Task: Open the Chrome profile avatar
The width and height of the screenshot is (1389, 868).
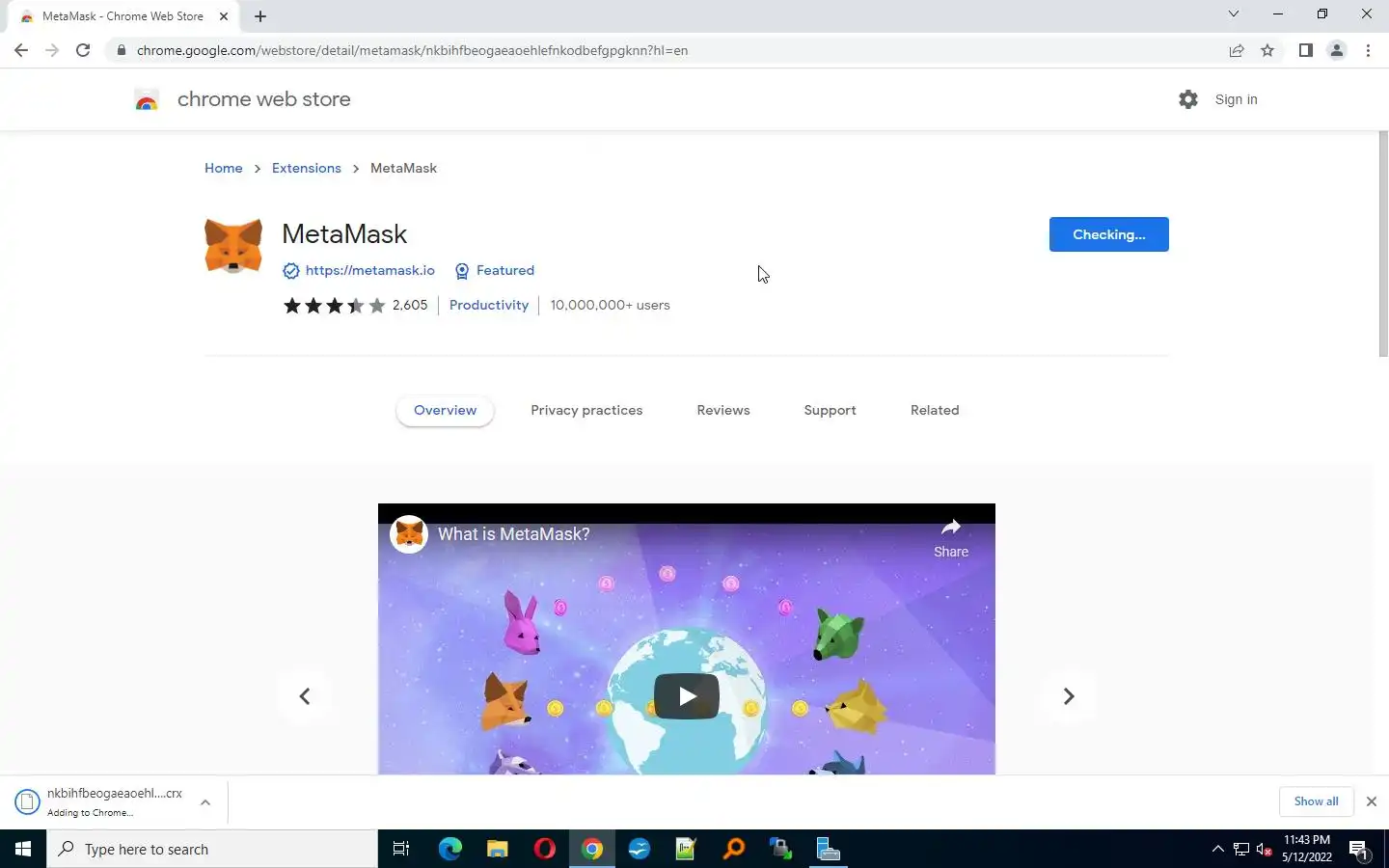Action: [x=1337, y=50]
